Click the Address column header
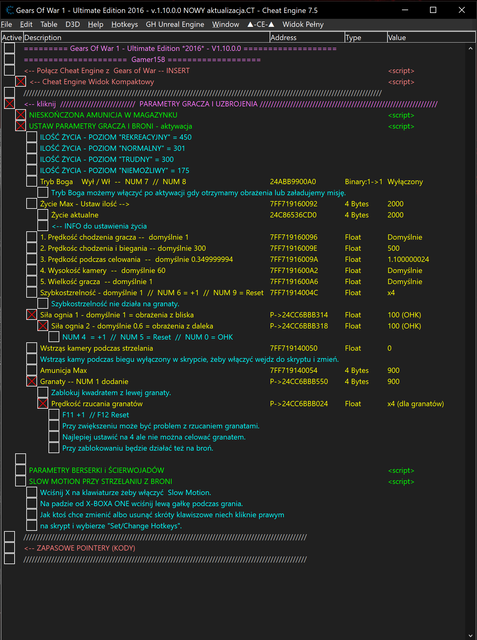This screenshot has width=477, height=640. pyautogui.click(x=306, y=38)
